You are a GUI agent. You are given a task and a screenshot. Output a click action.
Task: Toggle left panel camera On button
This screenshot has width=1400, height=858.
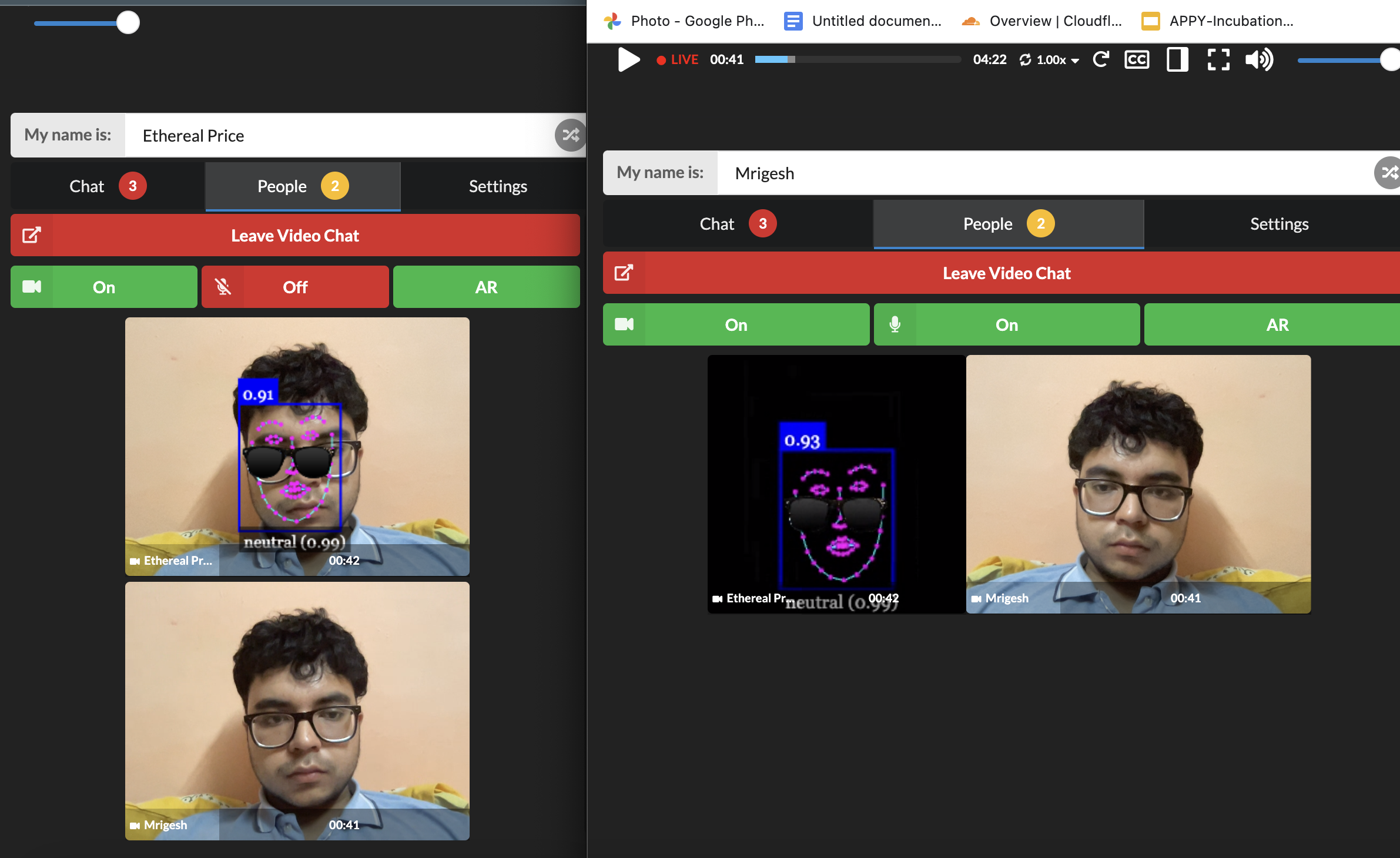click(104, 287)
